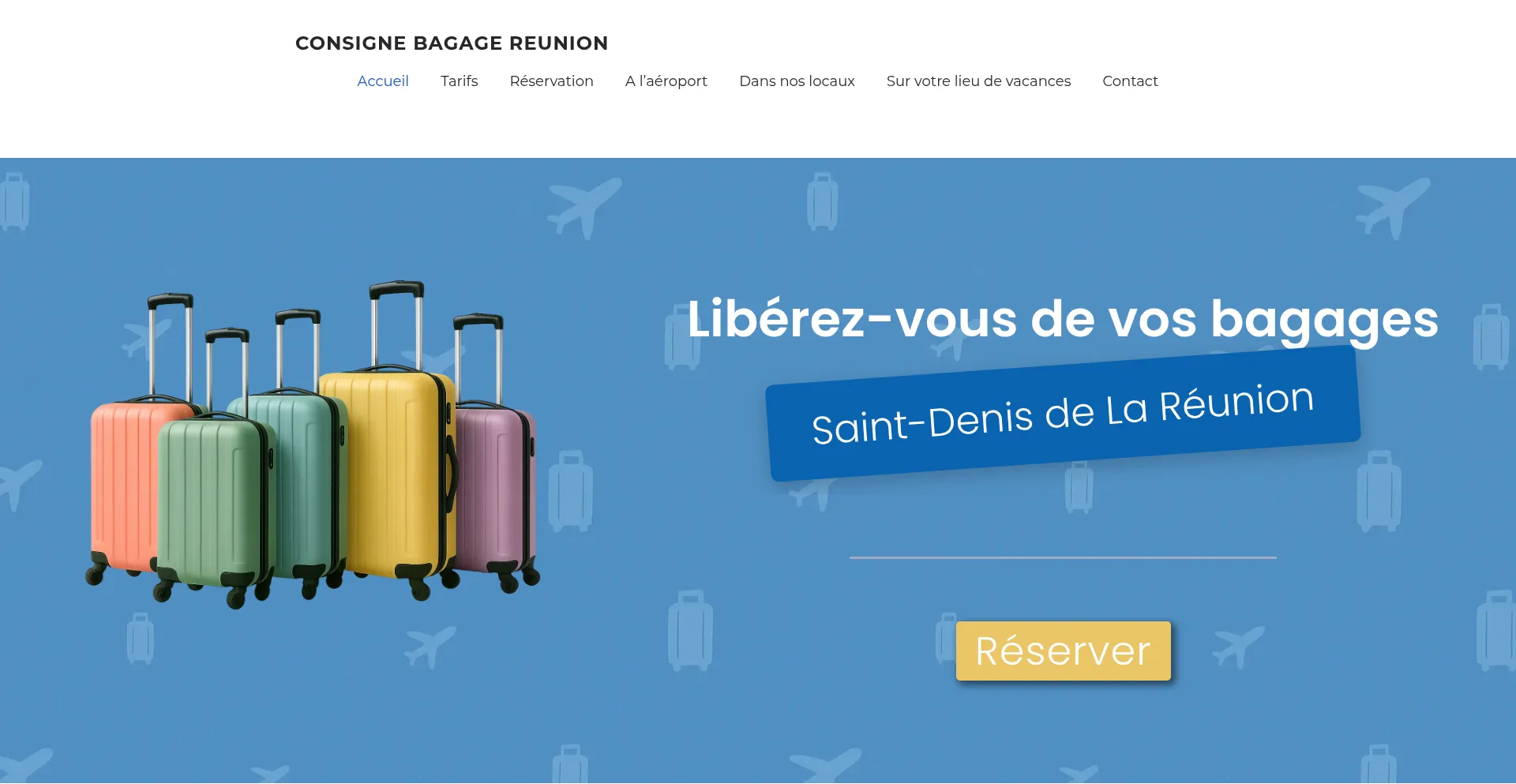Open the Réservation menu link
The height and width of the screenshot is (784, 1516).
(x=552, y=81)
